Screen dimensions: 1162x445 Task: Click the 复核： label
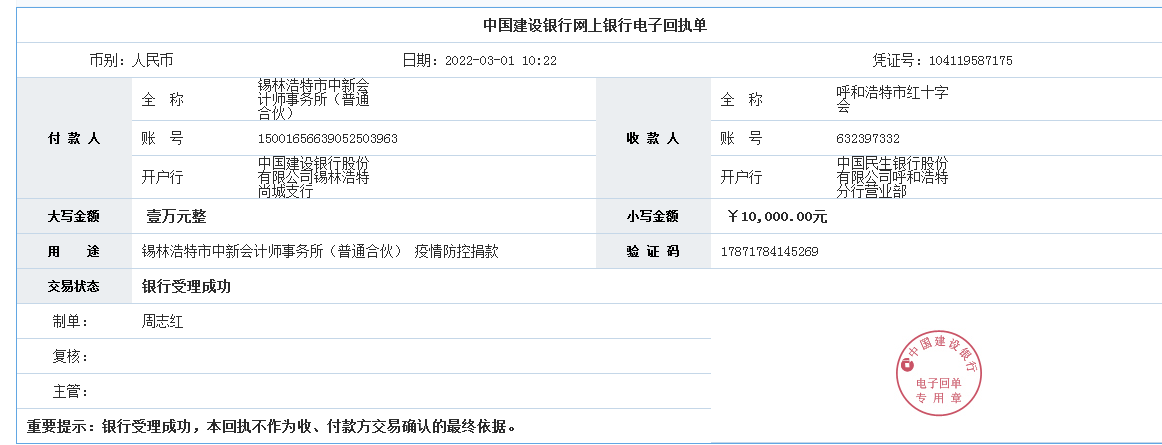click(x=70, y=357)
